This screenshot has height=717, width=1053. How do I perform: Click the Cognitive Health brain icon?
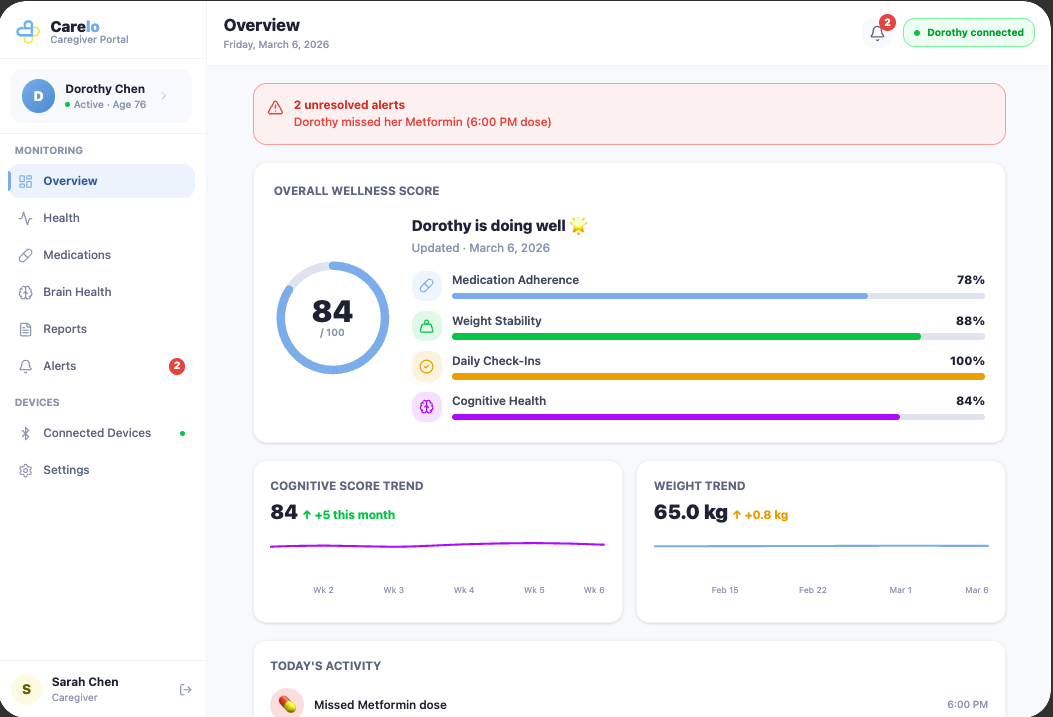click(x=427, y=406)
